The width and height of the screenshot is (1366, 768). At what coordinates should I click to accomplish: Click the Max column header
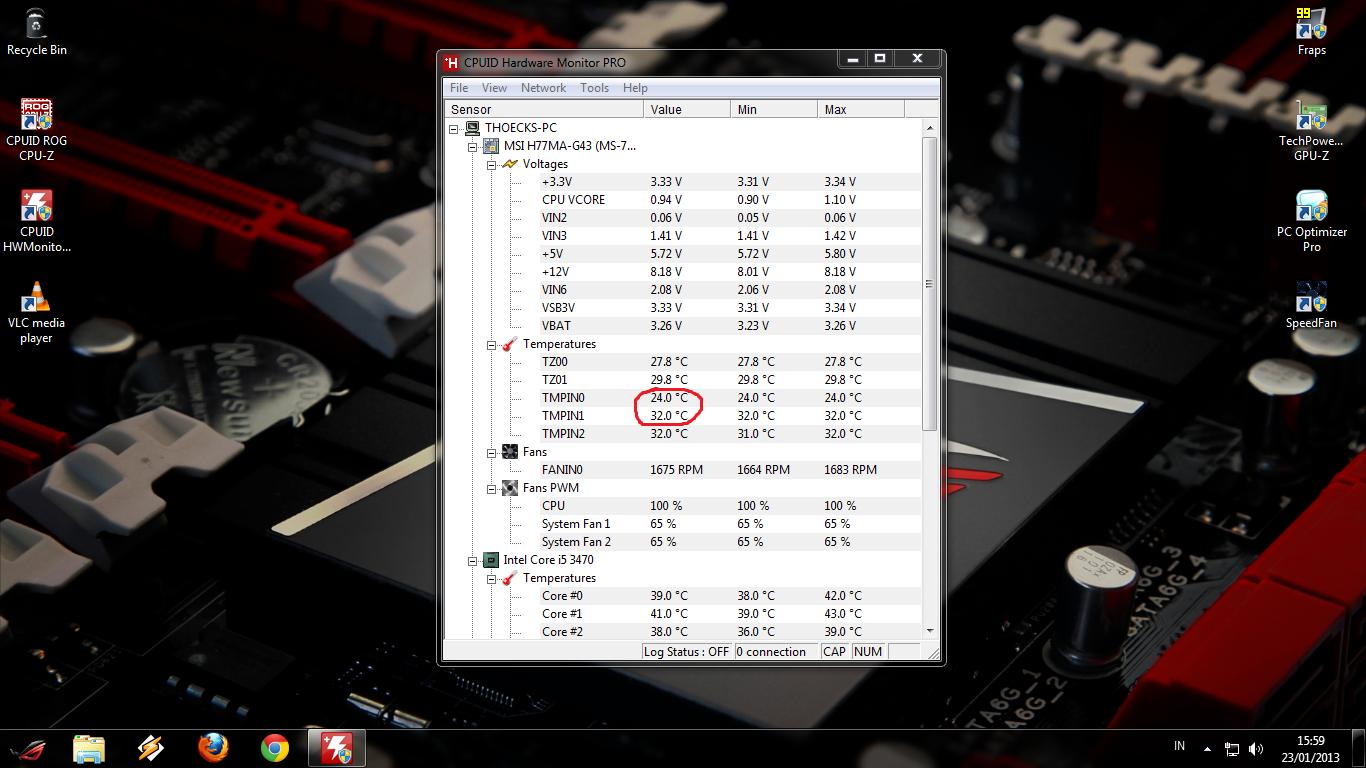tap(860, 109)
